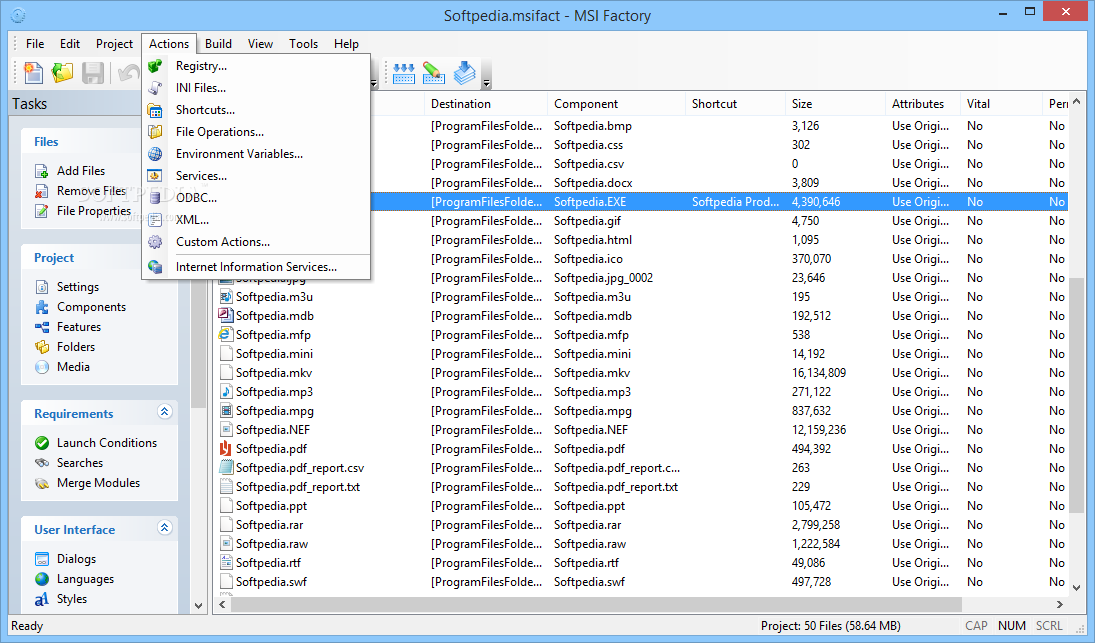Open the Tools menu
The width and height of the screenshot is (1095, 643).
[x=304, y=43]
